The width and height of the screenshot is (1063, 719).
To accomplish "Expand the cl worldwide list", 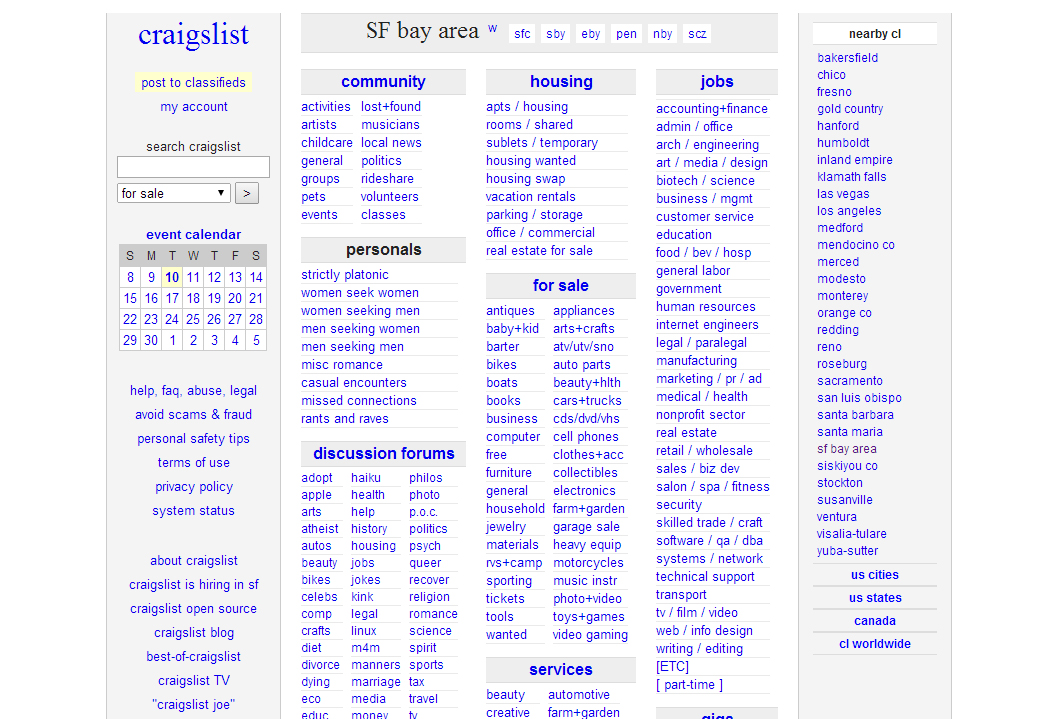I will tap(875, 644).
